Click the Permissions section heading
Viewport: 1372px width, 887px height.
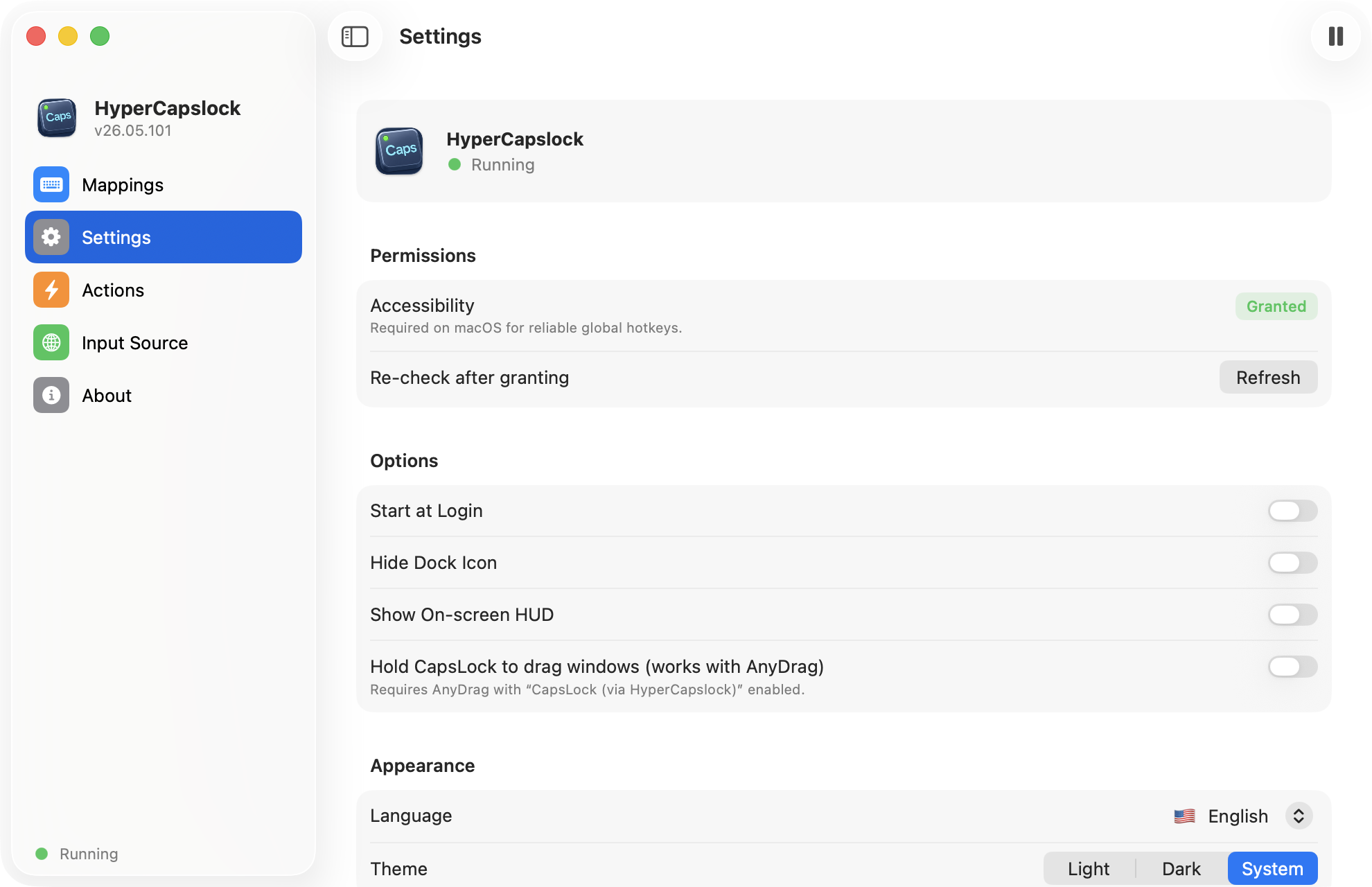(423, 256)
